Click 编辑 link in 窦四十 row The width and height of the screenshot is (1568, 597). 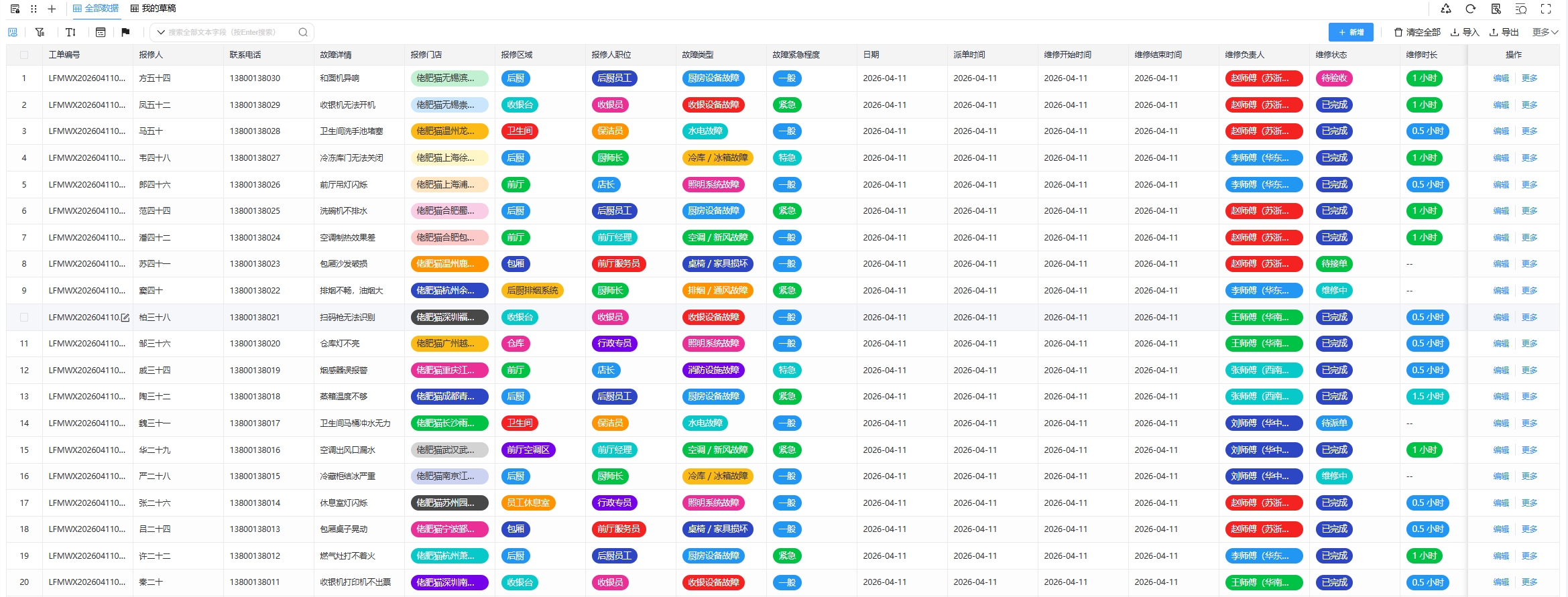click(1501, 291)
